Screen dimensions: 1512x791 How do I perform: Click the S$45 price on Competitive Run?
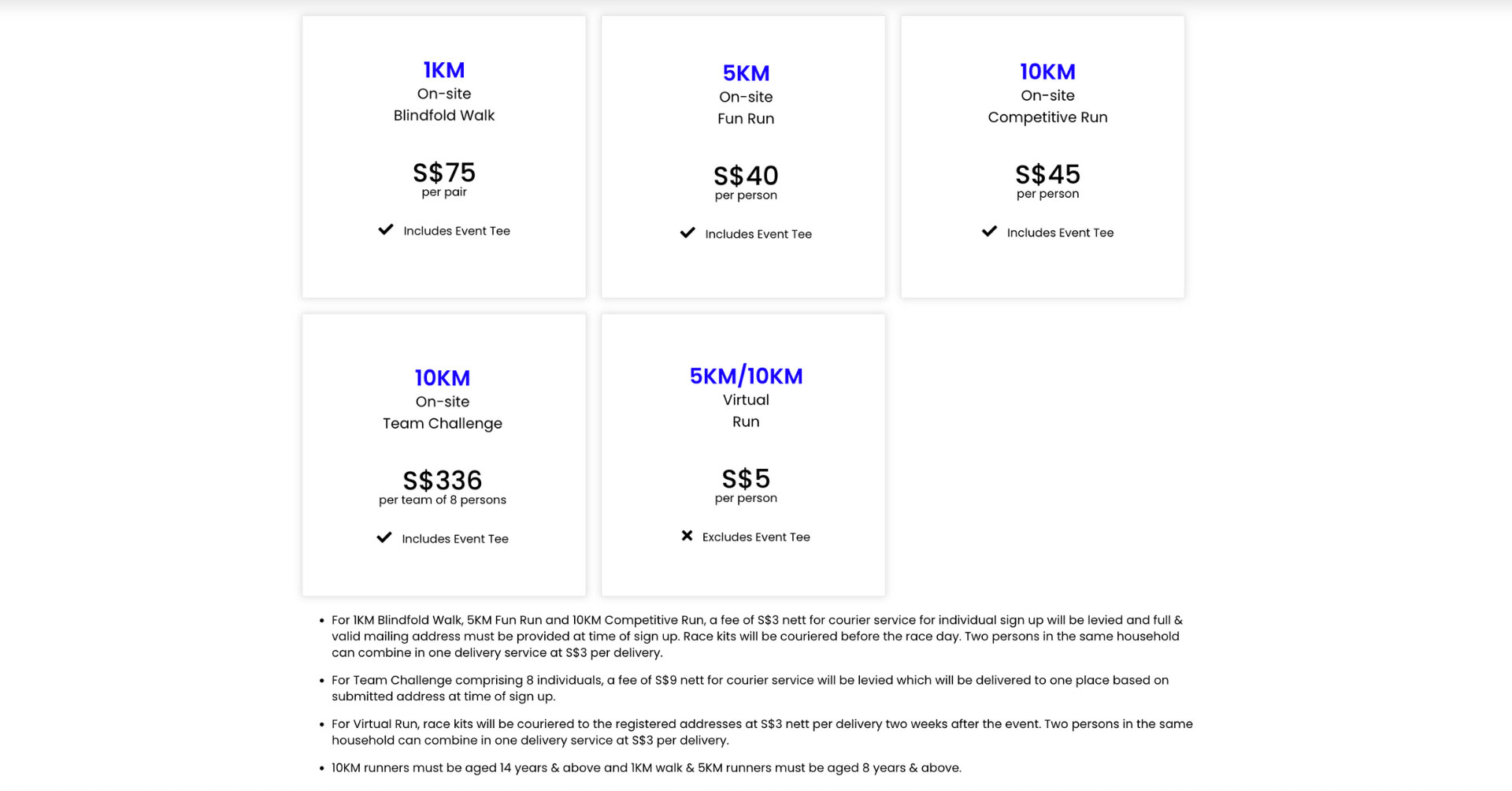[1047, 174]
